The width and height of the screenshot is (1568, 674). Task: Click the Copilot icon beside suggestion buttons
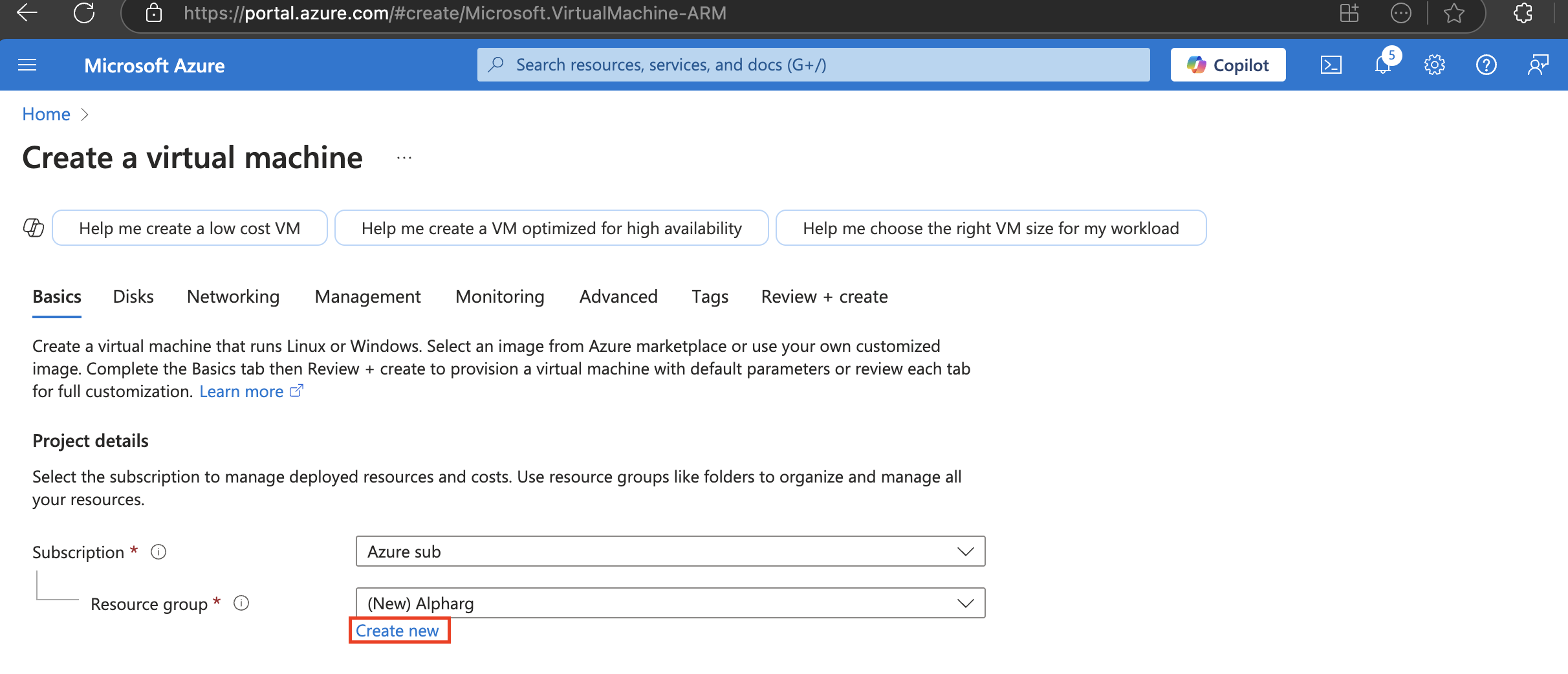[34, 228]
